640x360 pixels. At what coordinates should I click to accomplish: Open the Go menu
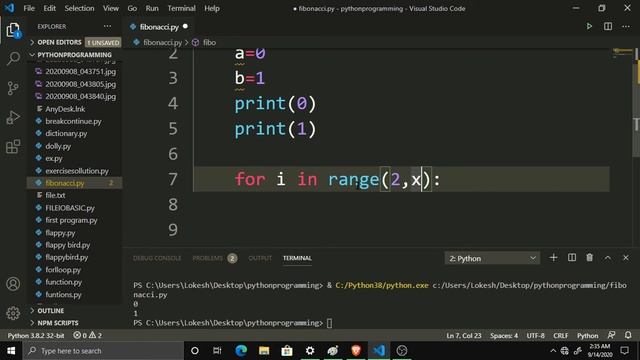132,8
